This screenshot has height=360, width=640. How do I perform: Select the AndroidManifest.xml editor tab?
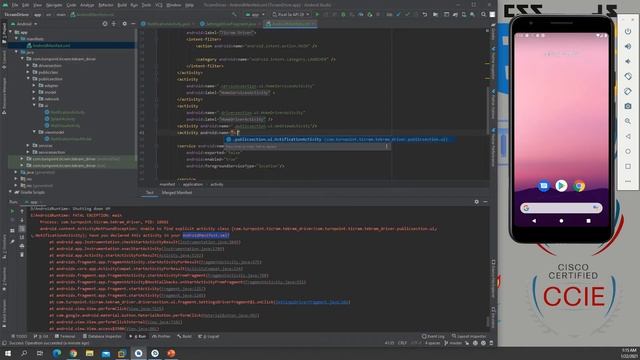click(x=291, y=24)
